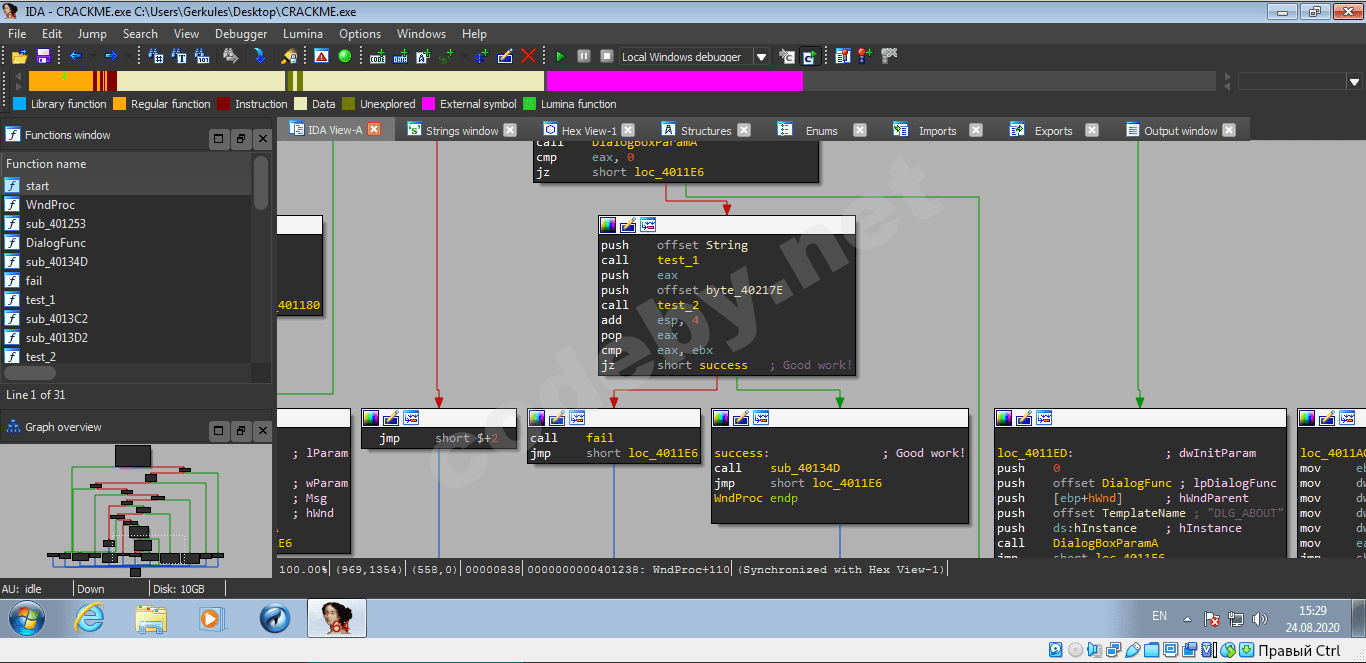Click the red warning triangle window icon

(x=321, y=56)
